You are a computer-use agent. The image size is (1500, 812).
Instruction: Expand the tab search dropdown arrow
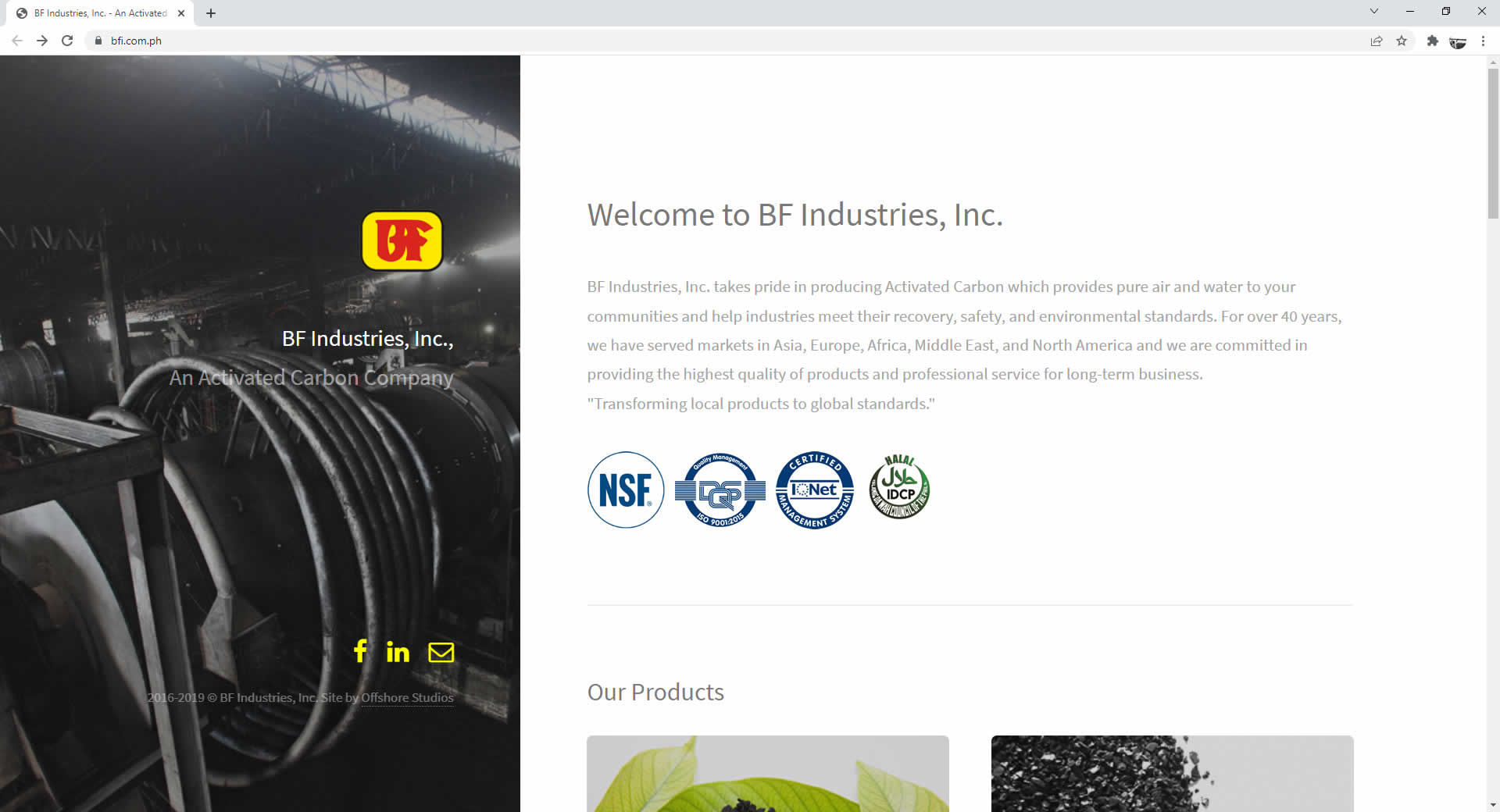pyautogui.click(x=1374, y=11)
